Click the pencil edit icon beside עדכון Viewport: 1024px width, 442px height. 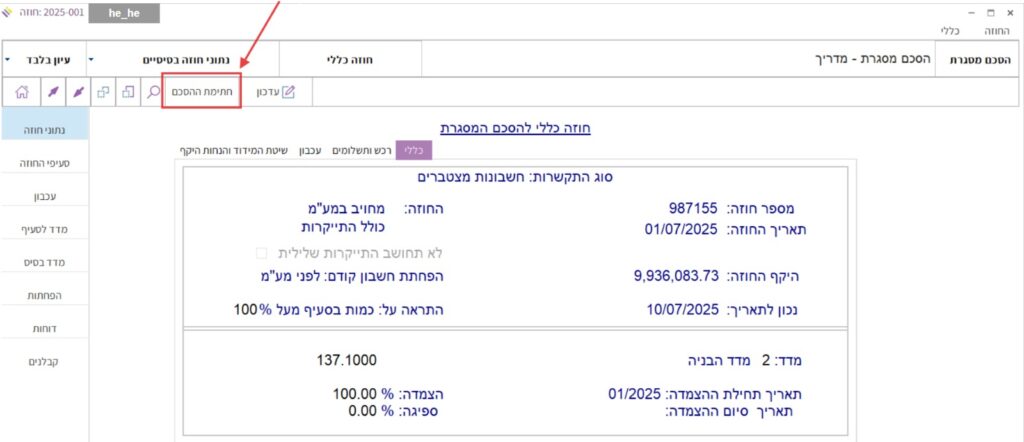tap(289, 92)
